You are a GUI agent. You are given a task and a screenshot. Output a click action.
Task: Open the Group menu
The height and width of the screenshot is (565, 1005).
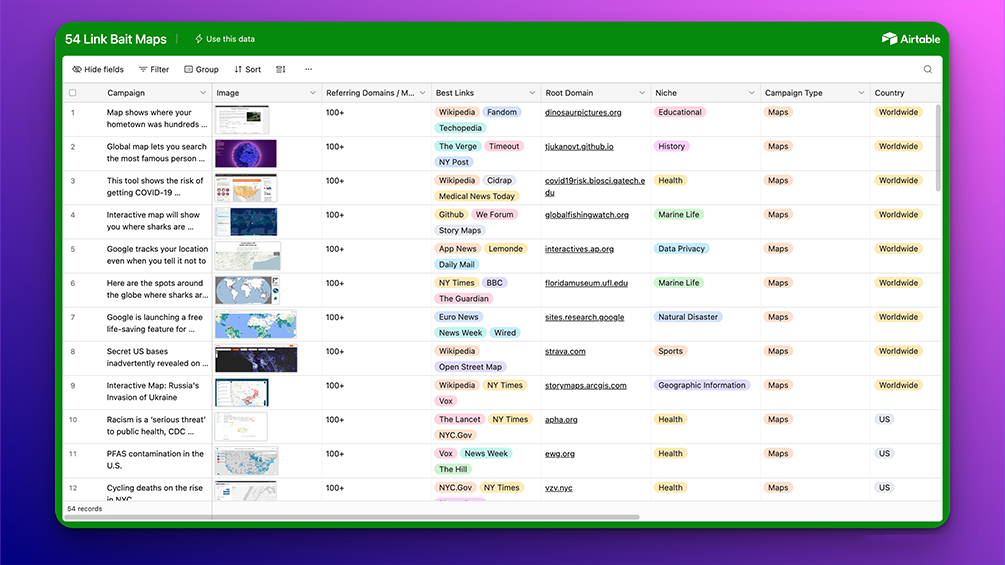pos(201,69)
